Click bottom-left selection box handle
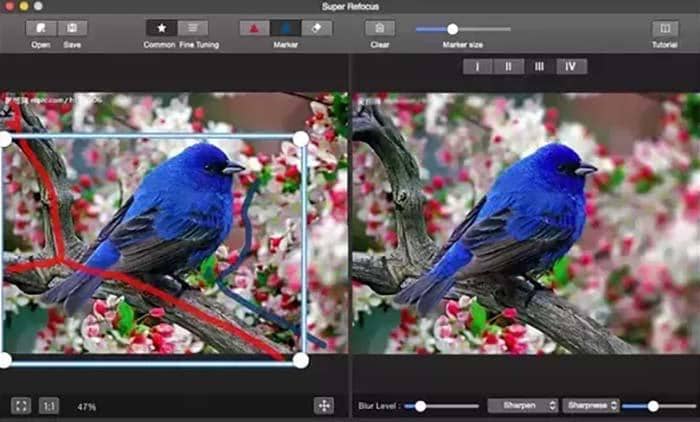Screen dimensions: 700x422 pyautogui.click(x=4, y=360)
